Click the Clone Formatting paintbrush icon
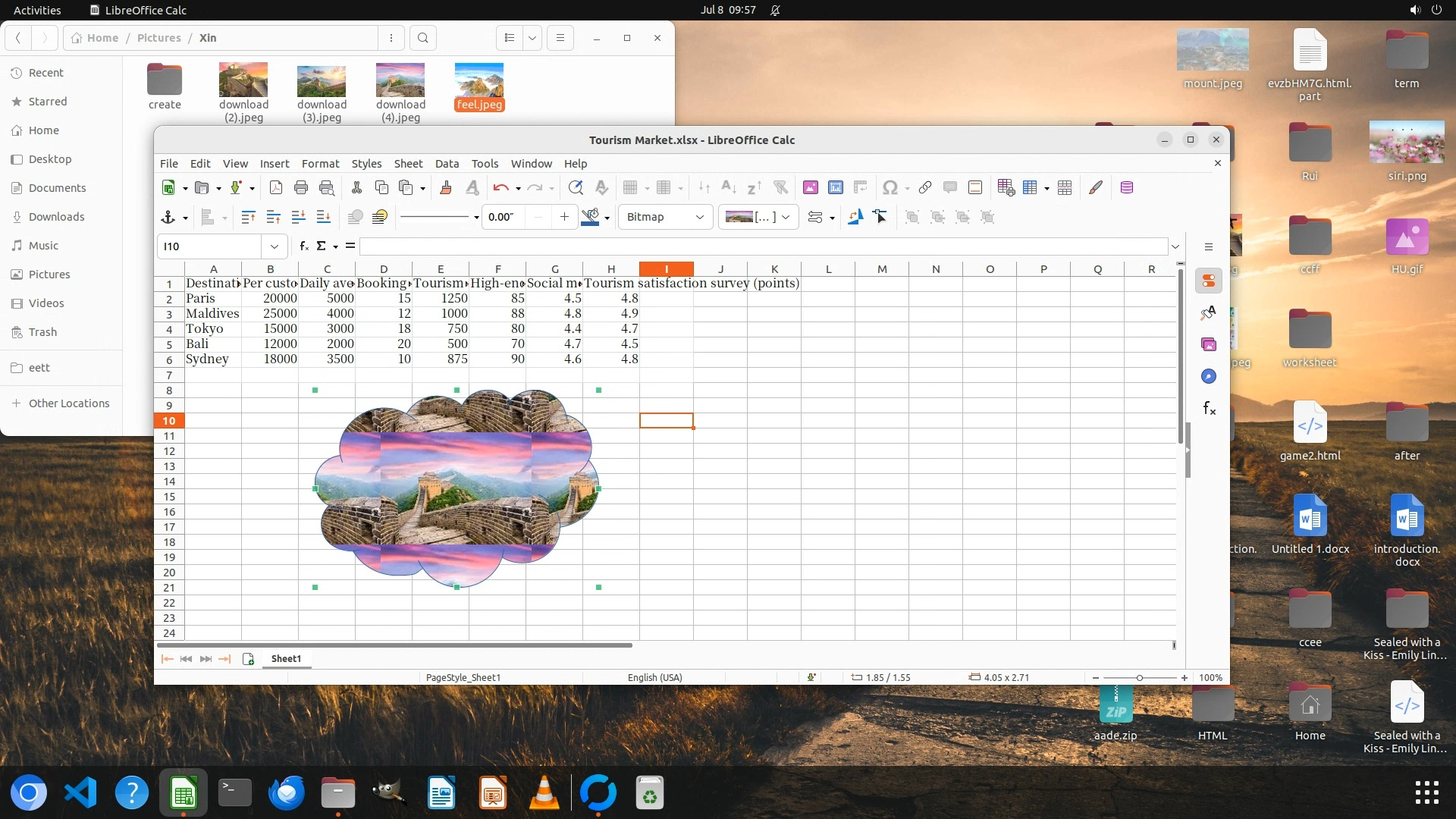Screen dimensions: 1456x819 [446, 187]
